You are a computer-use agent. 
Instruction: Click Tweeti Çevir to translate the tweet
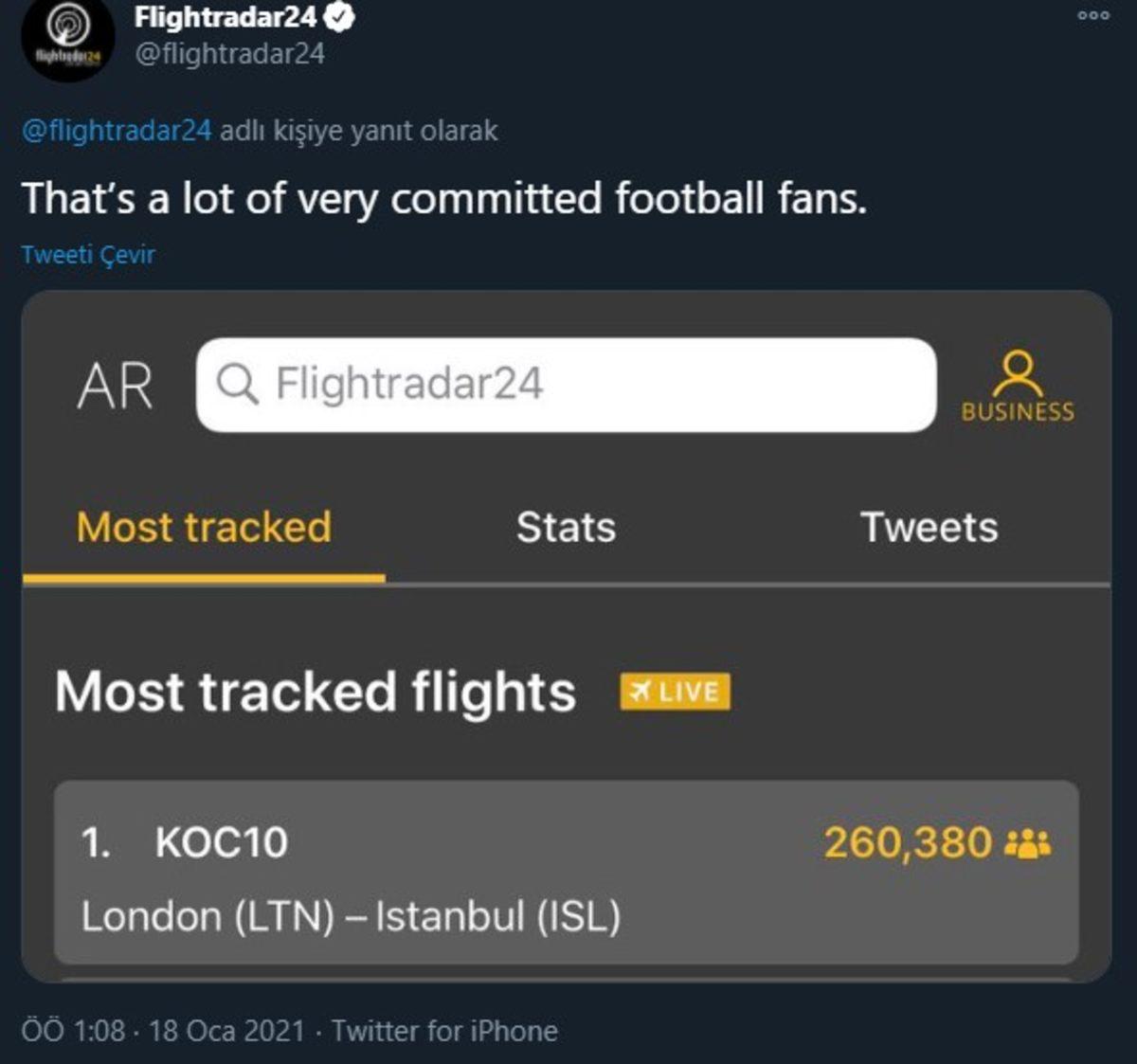[88, 254]
